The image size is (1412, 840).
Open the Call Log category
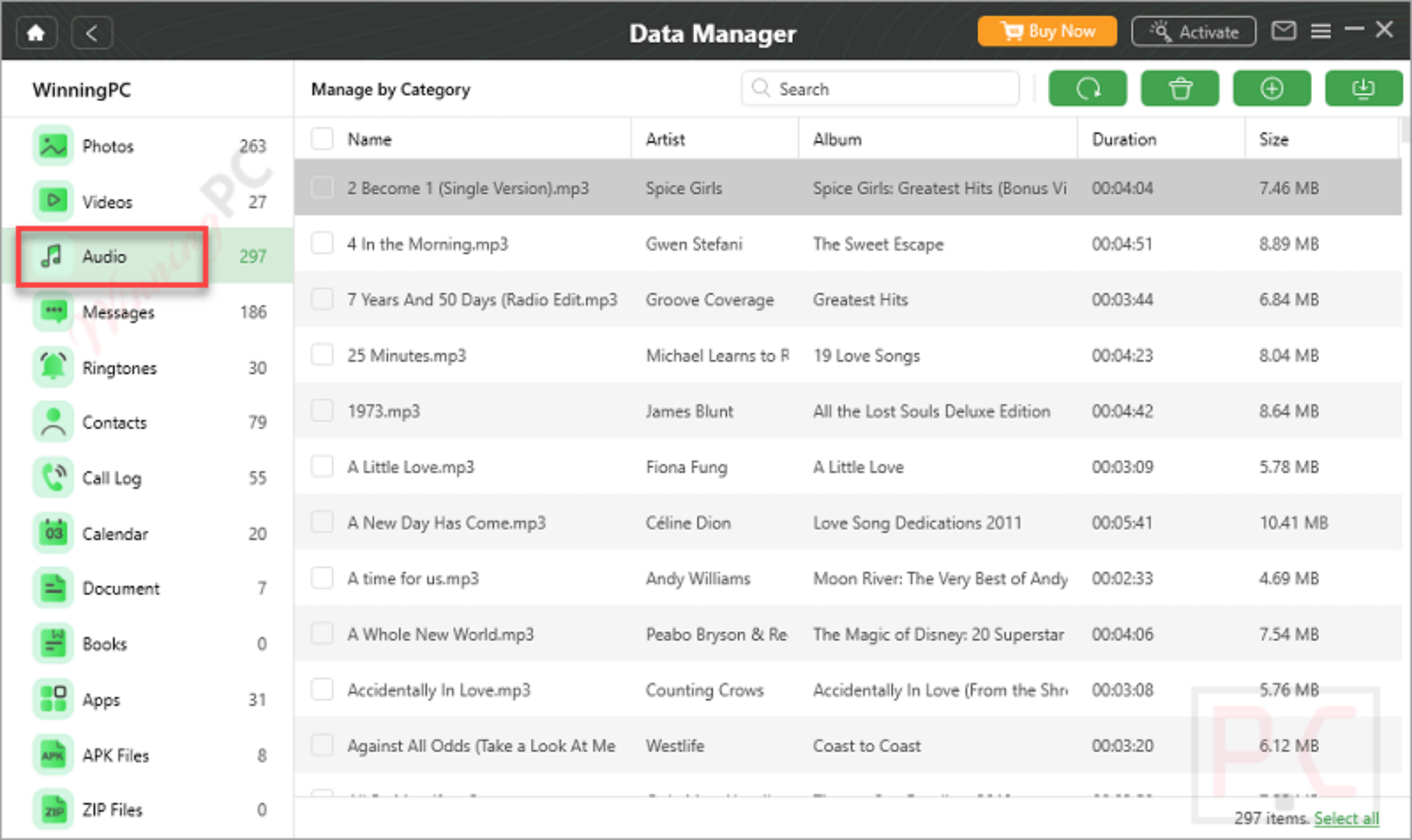pyautogui.click(x=148, y=478)
